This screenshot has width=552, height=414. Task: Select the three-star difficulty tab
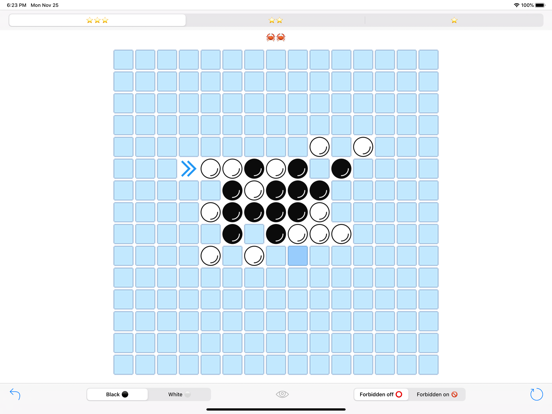(x=97, y=20)
